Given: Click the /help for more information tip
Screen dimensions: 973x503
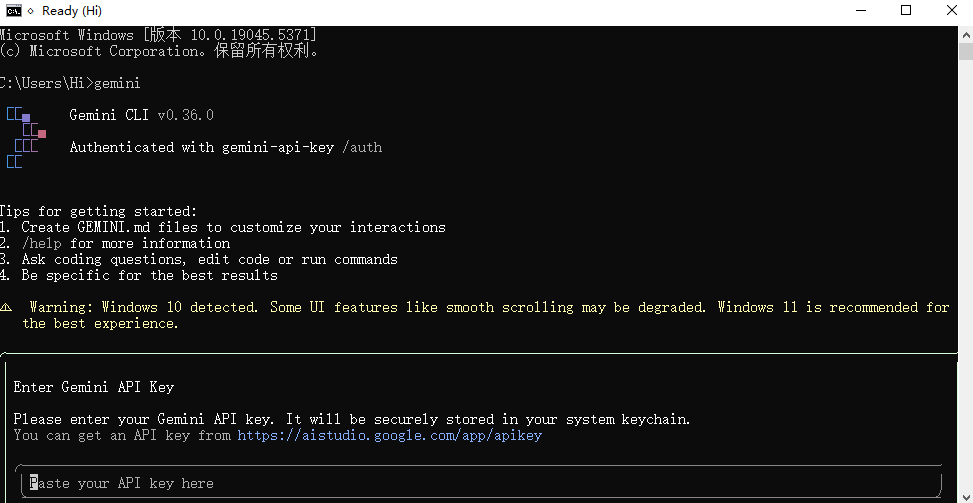Looking at the screenshot, I should (115, 243).
